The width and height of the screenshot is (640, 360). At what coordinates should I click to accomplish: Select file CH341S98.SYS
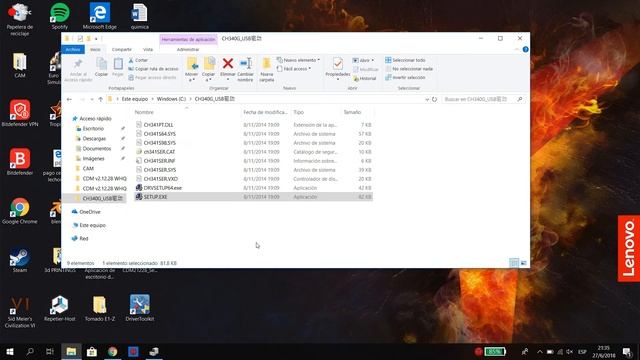point(160,143)
